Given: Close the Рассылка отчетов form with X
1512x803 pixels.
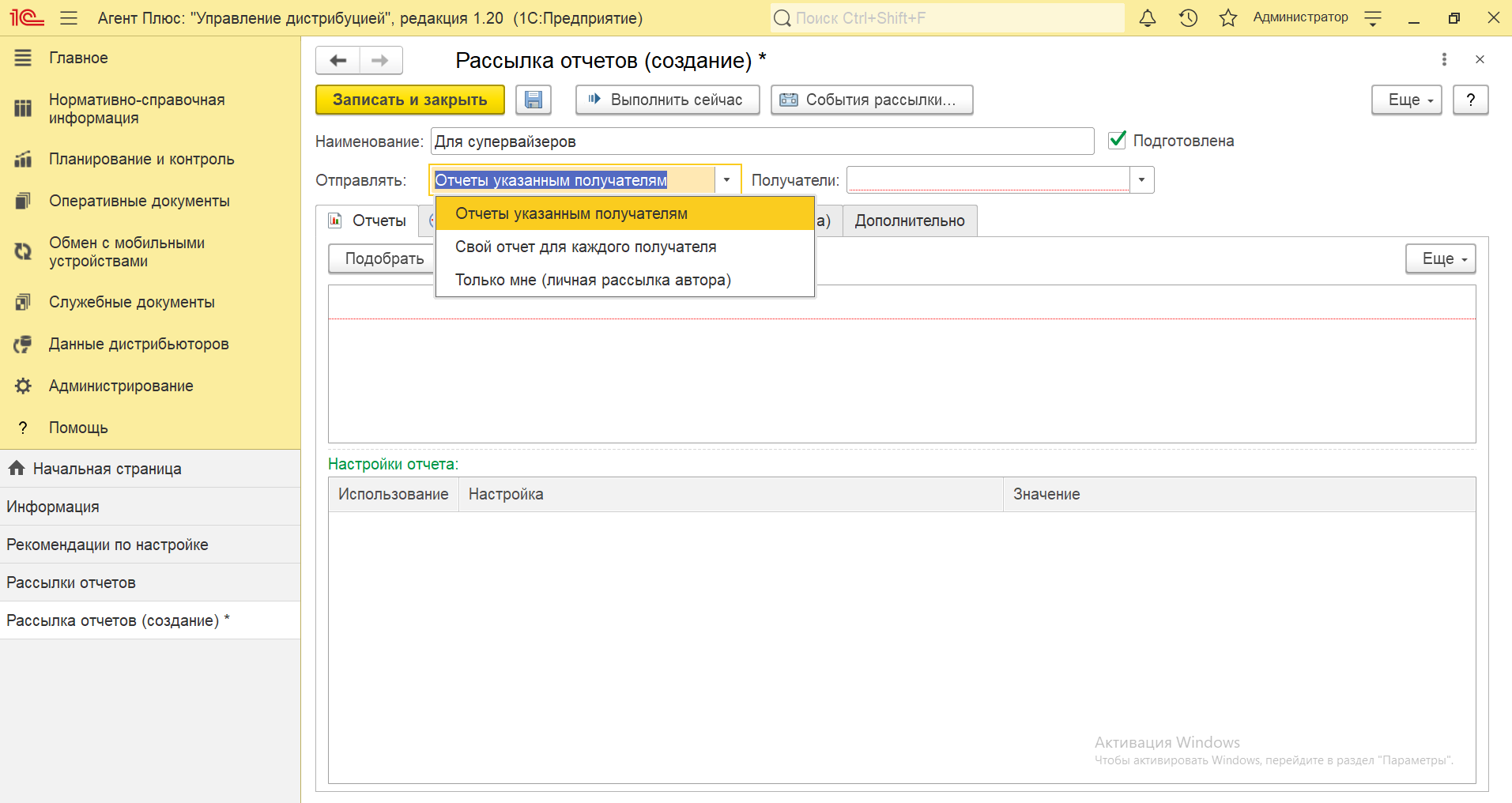Looking at the screenshot, I should tap(1480, 59).
